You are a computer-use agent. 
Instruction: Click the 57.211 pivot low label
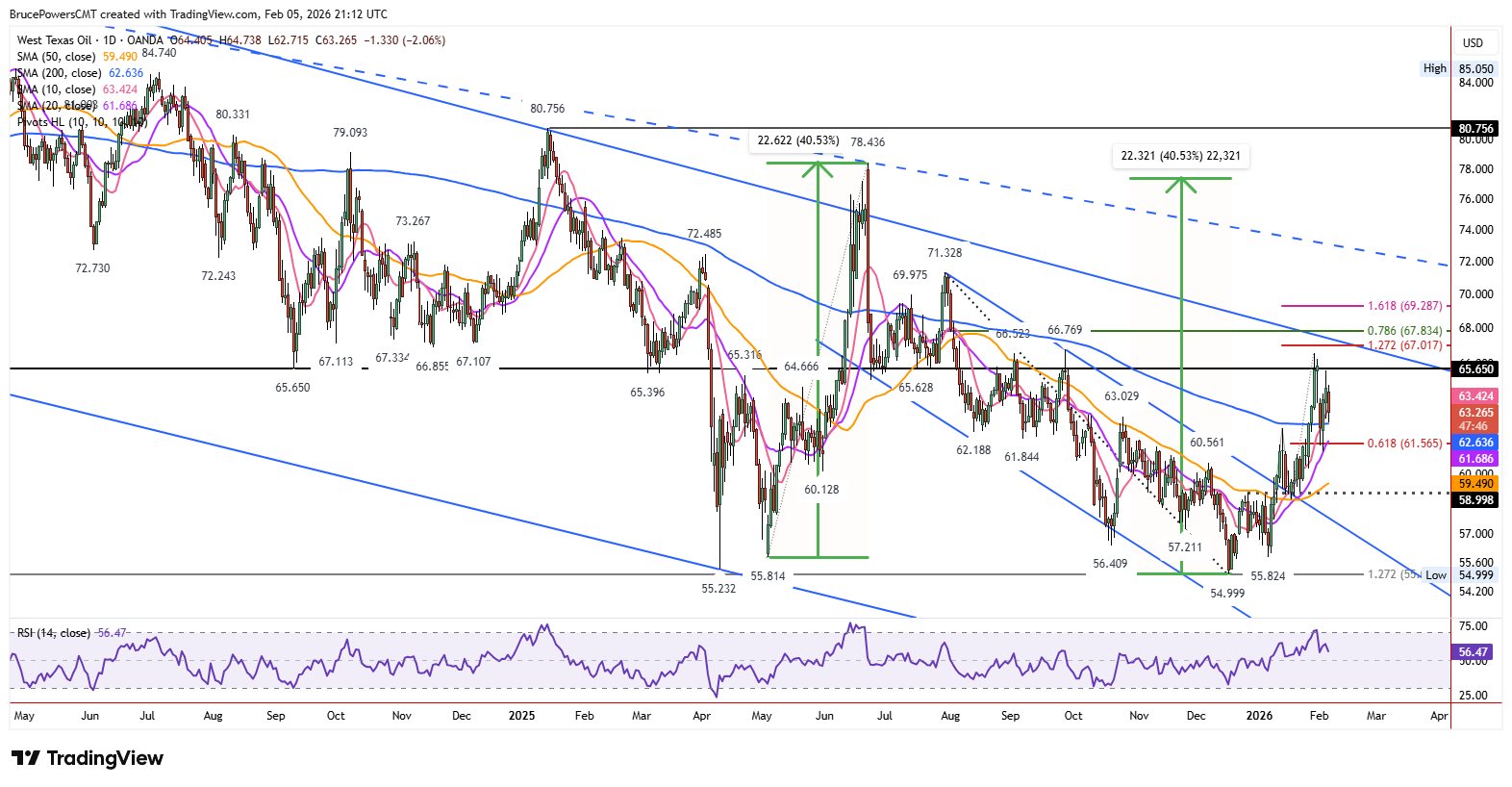click(1185, 547)
